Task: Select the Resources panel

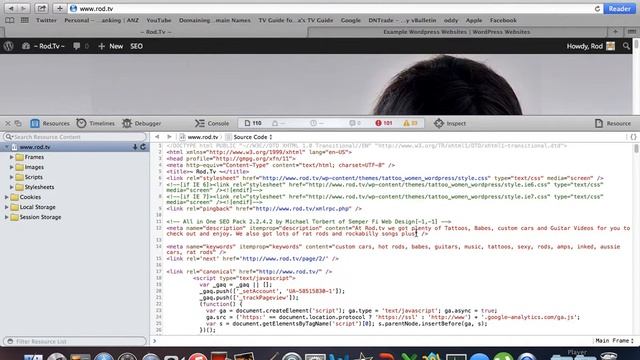Action: [x=50, y=123]
